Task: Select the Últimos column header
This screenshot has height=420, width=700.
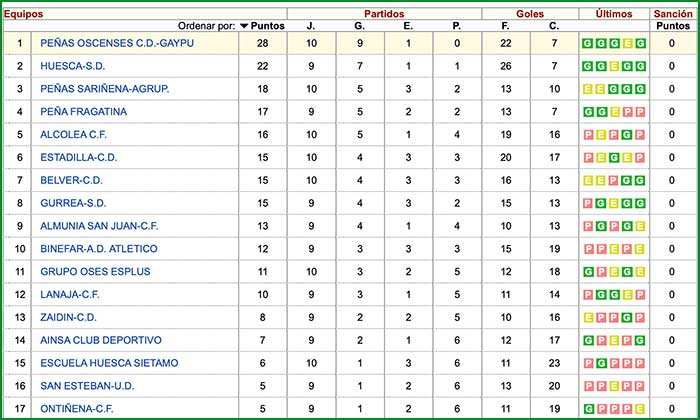Action: pyautogui.click(x=613, y=12)
